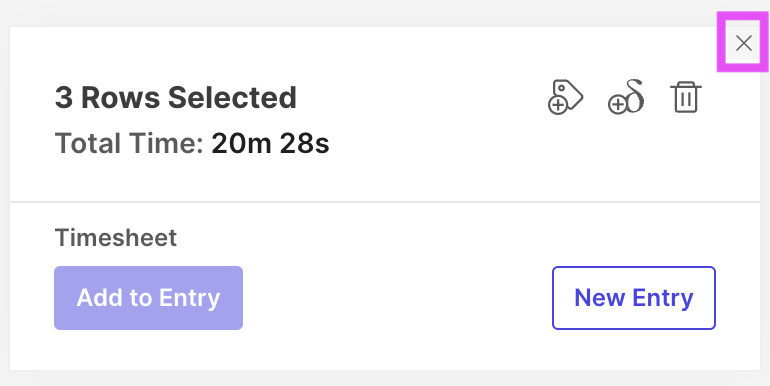This screenshot has width=770, height=386.
Task: Click the Timesheet section label
Action: tap(115, 238)
